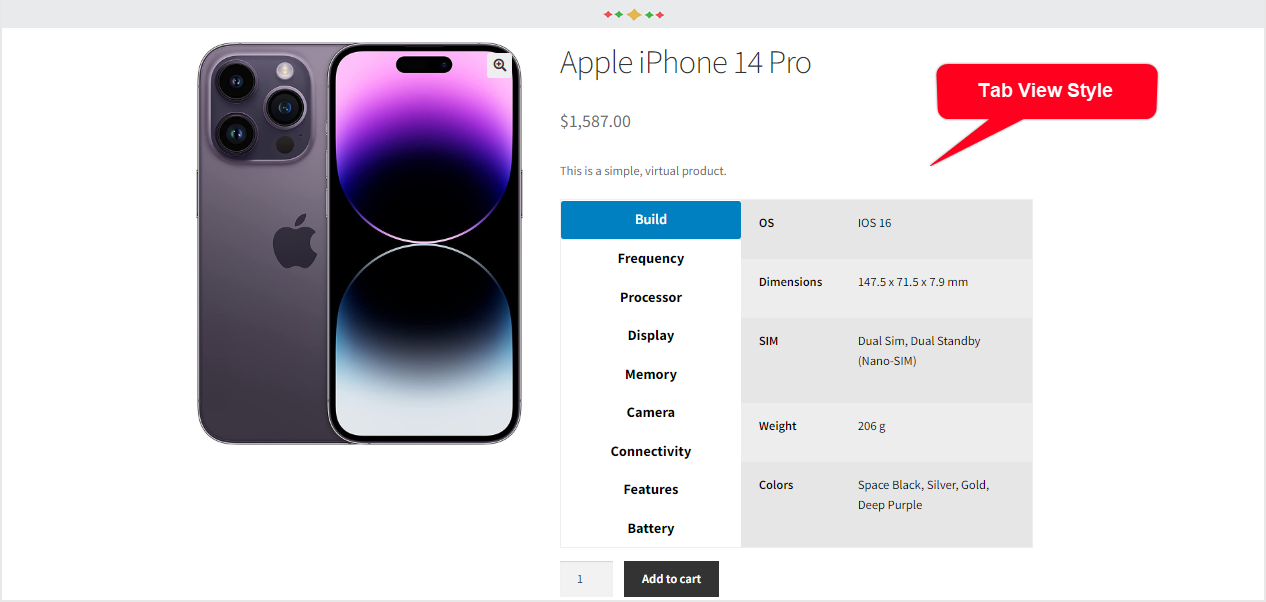Click the red Tab View Style callout
Viewport: 1266px width, 602px height.
coord(1045,91)
